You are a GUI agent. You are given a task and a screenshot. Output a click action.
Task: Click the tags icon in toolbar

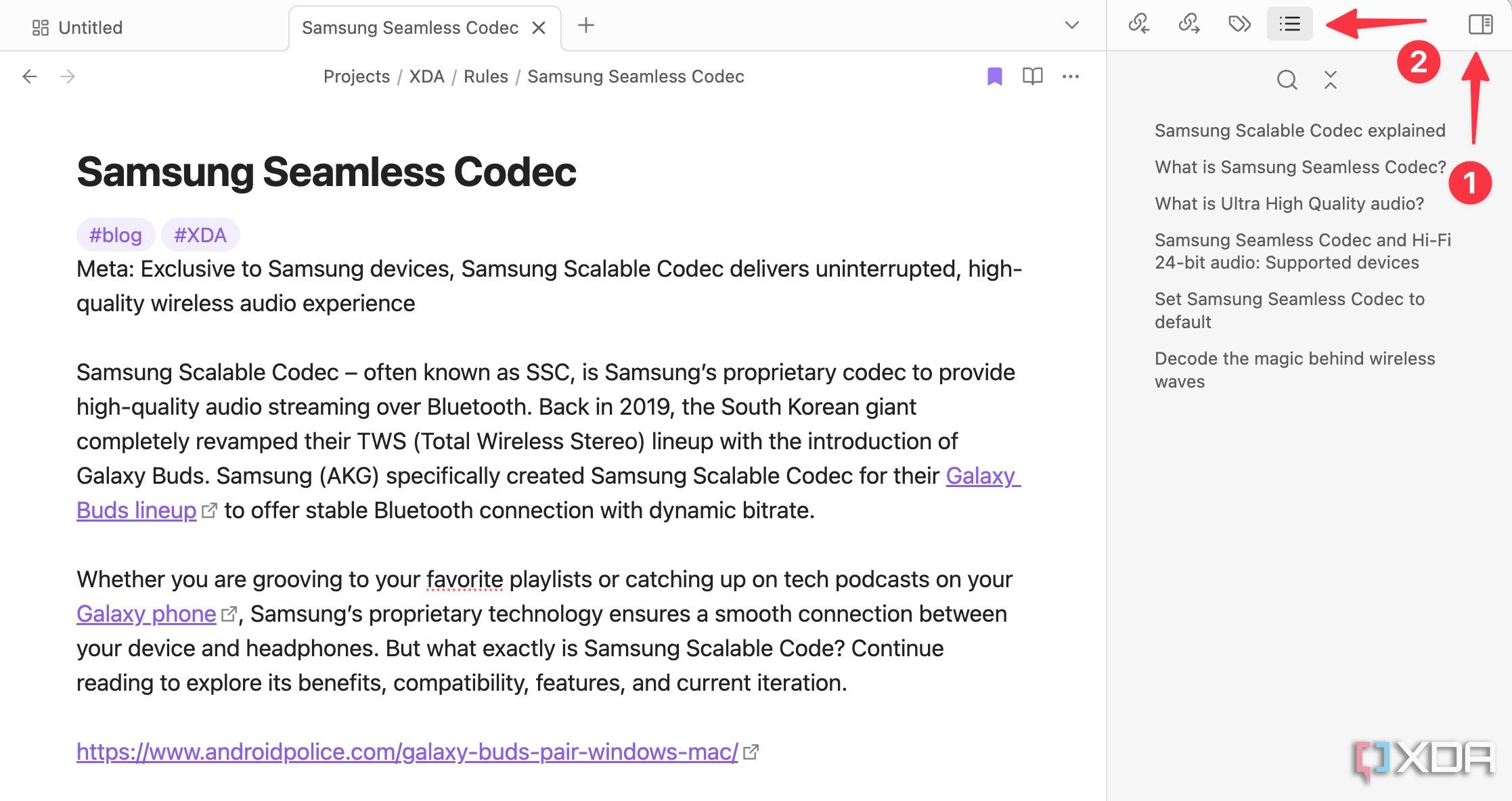[1240, 25]
